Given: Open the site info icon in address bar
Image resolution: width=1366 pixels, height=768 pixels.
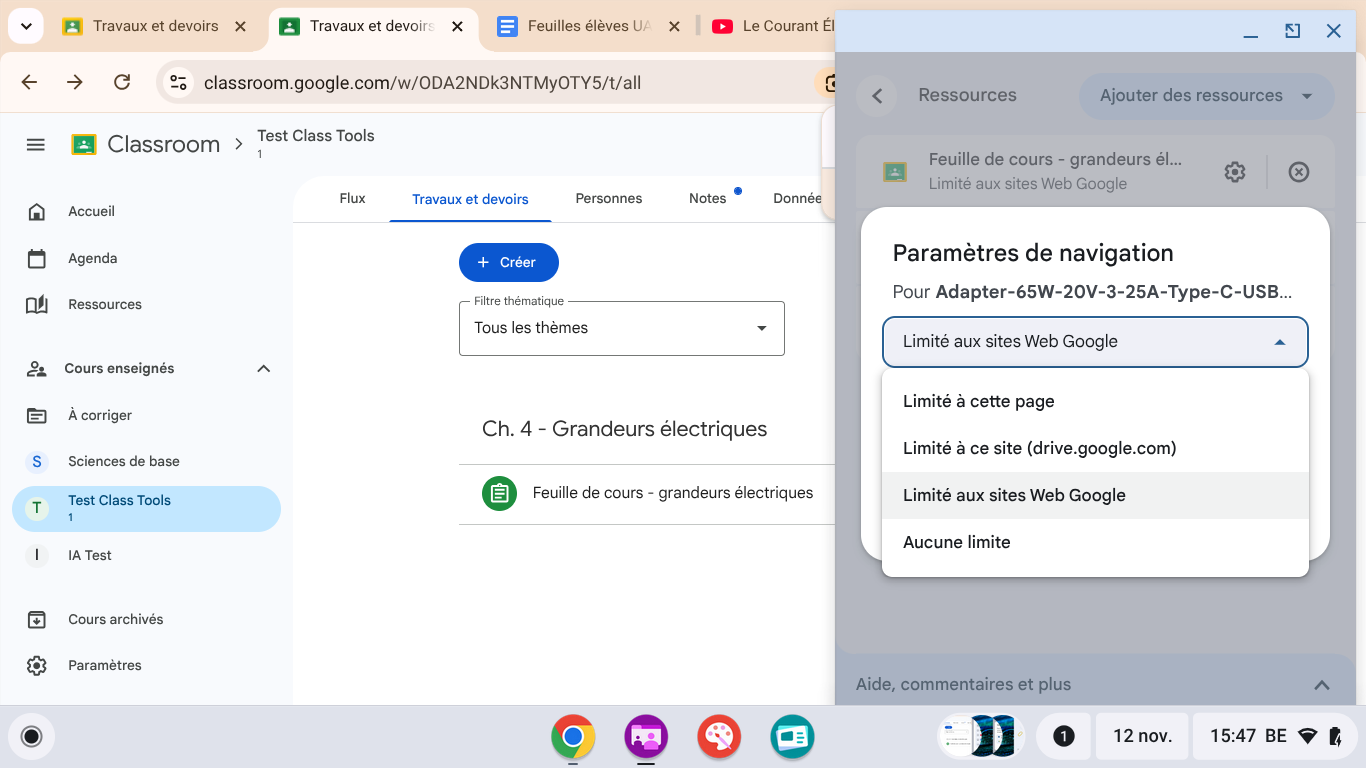Looking at the screenshot, I should [x=178, y=82].
